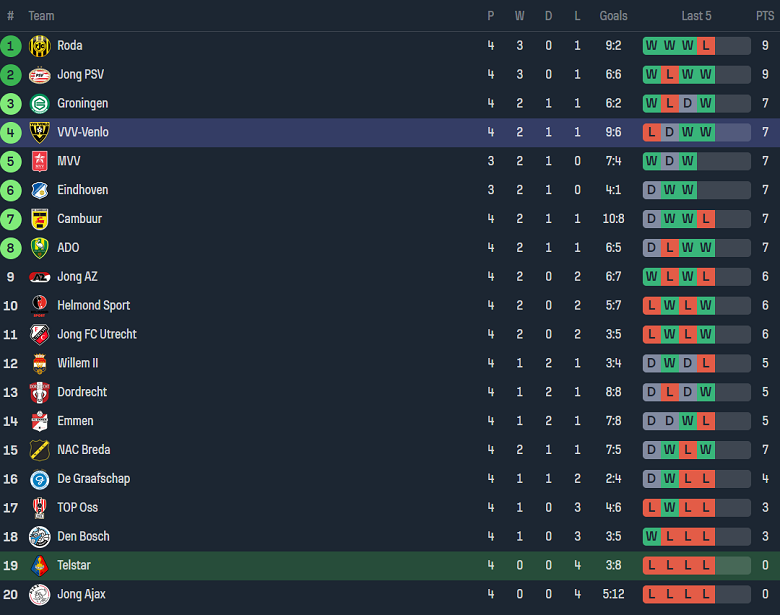The image size is (780, 615).
Task: Click the Telstar club logo
Action: click(39, 566)
